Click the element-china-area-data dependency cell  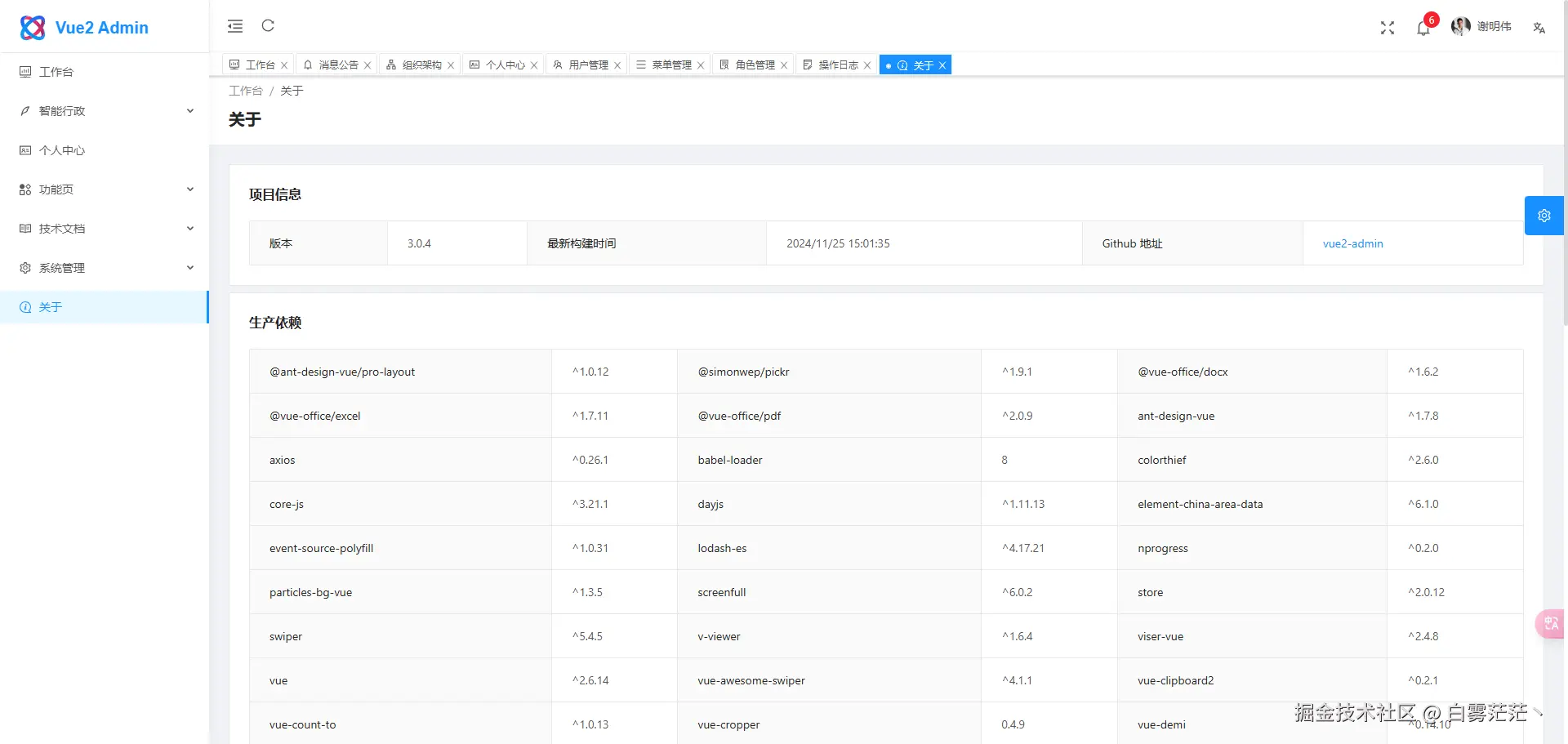coord(1252,504)
